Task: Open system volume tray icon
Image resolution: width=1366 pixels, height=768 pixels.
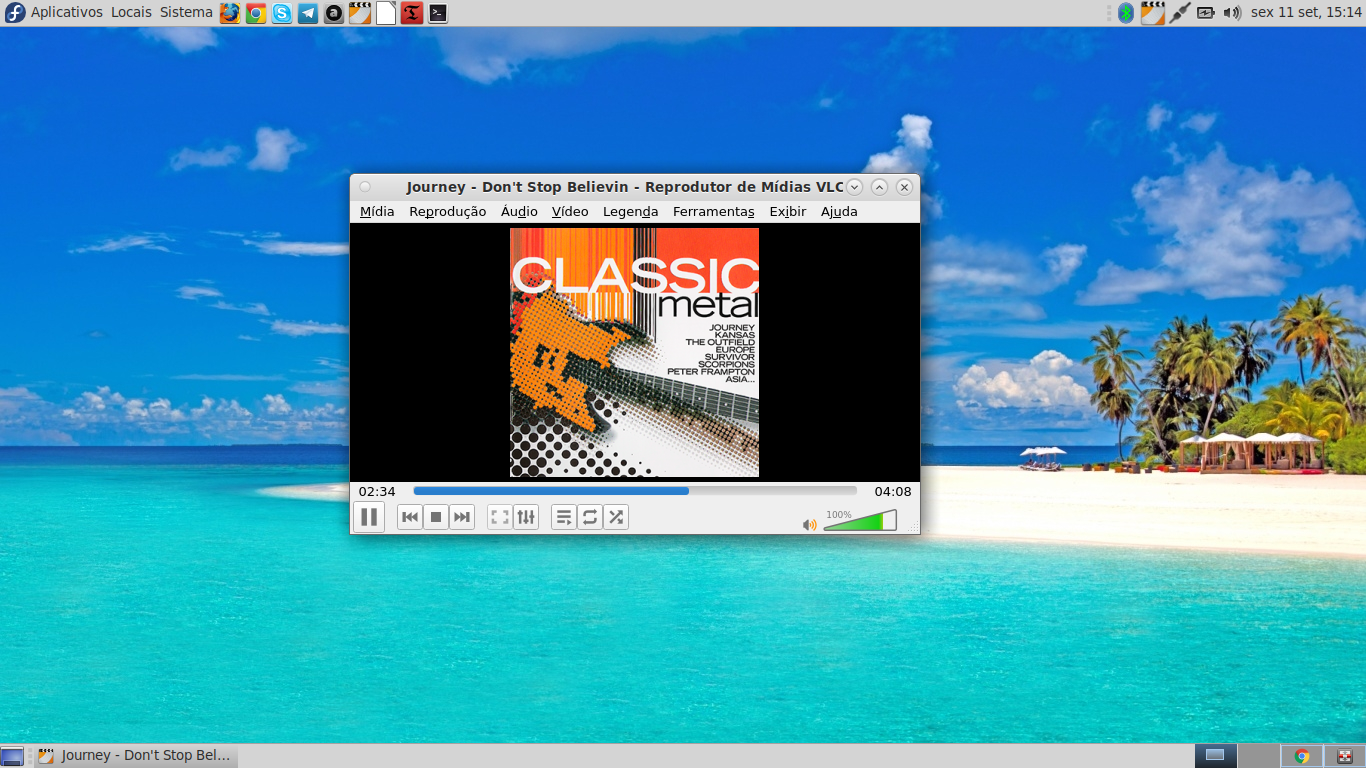Action: [1232, 13]
